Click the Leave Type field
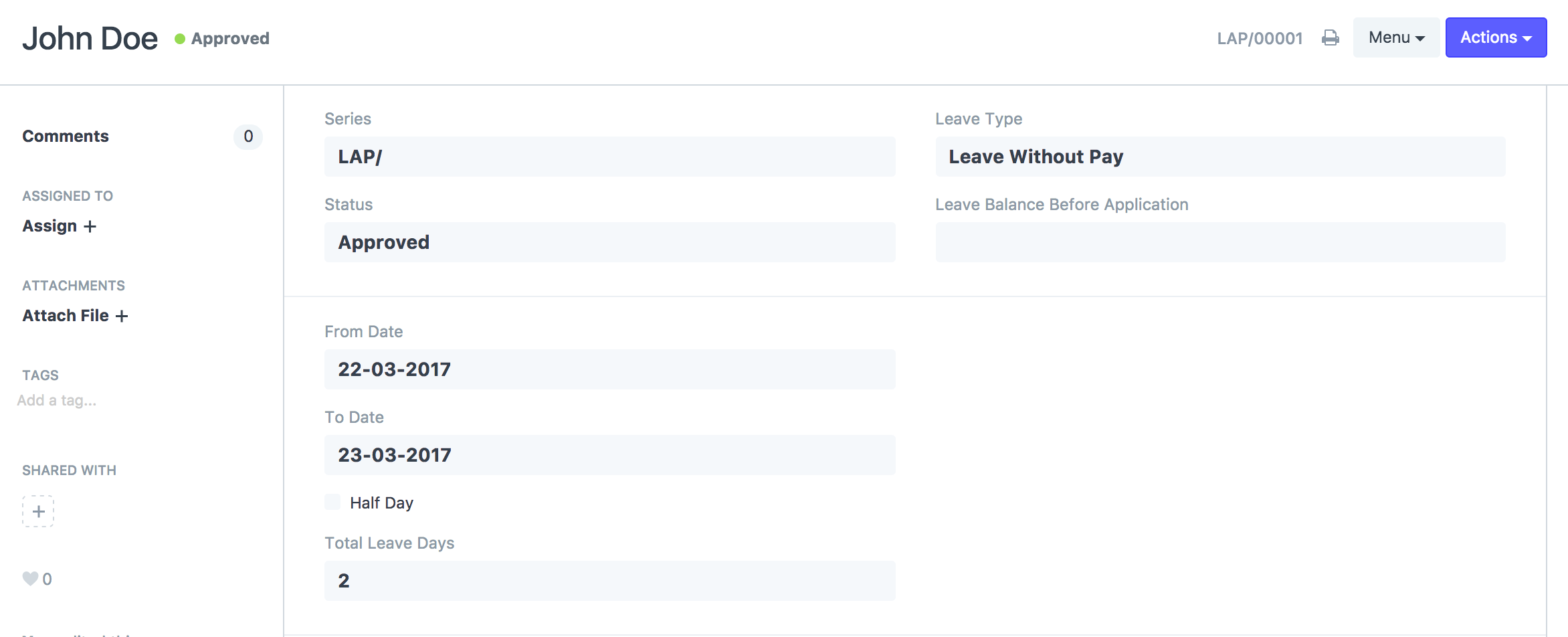Screen dimensions: 1568x637 click(x=1220, y=157)
